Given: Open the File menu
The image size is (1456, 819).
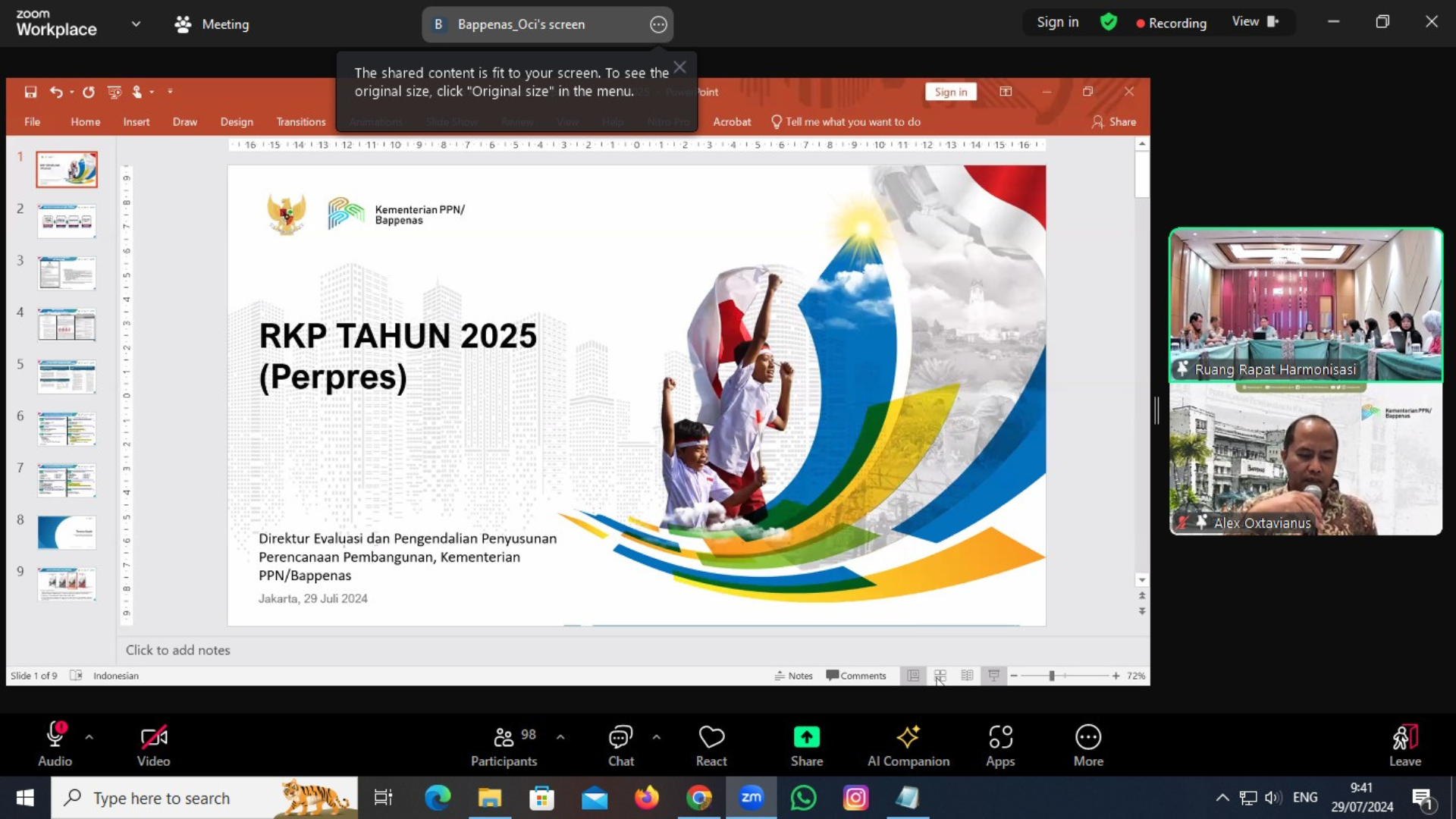Looking at the screenshot, I should tap(32, 121).
